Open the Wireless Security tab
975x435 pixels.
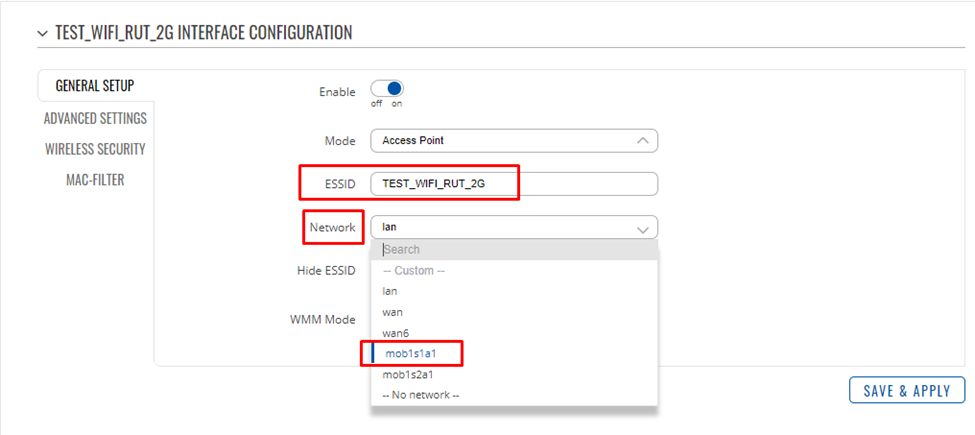coord(95,149)
